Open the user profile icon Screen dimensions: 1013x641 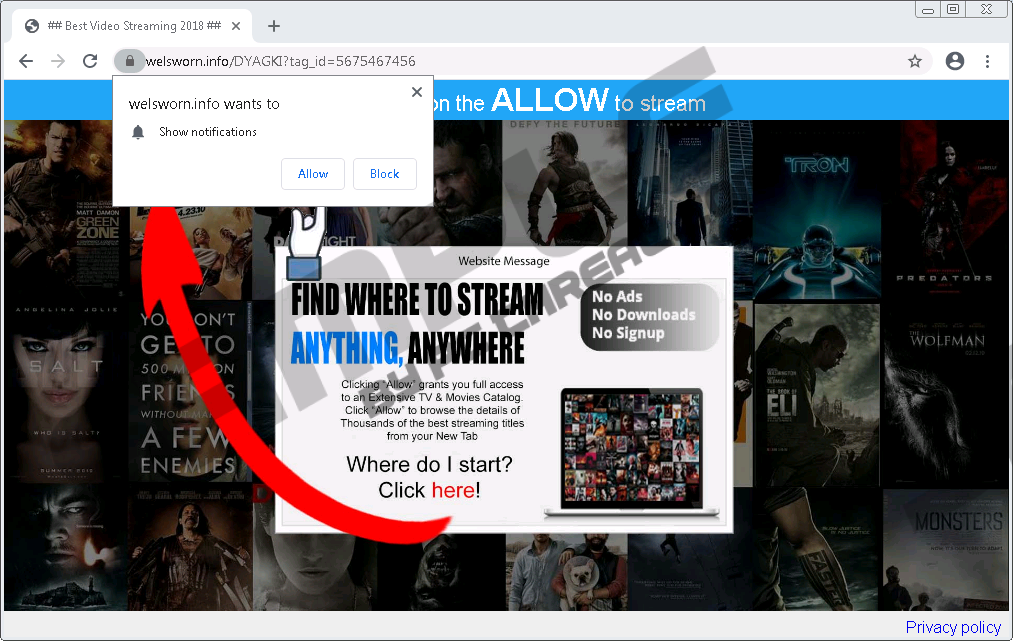954,61
